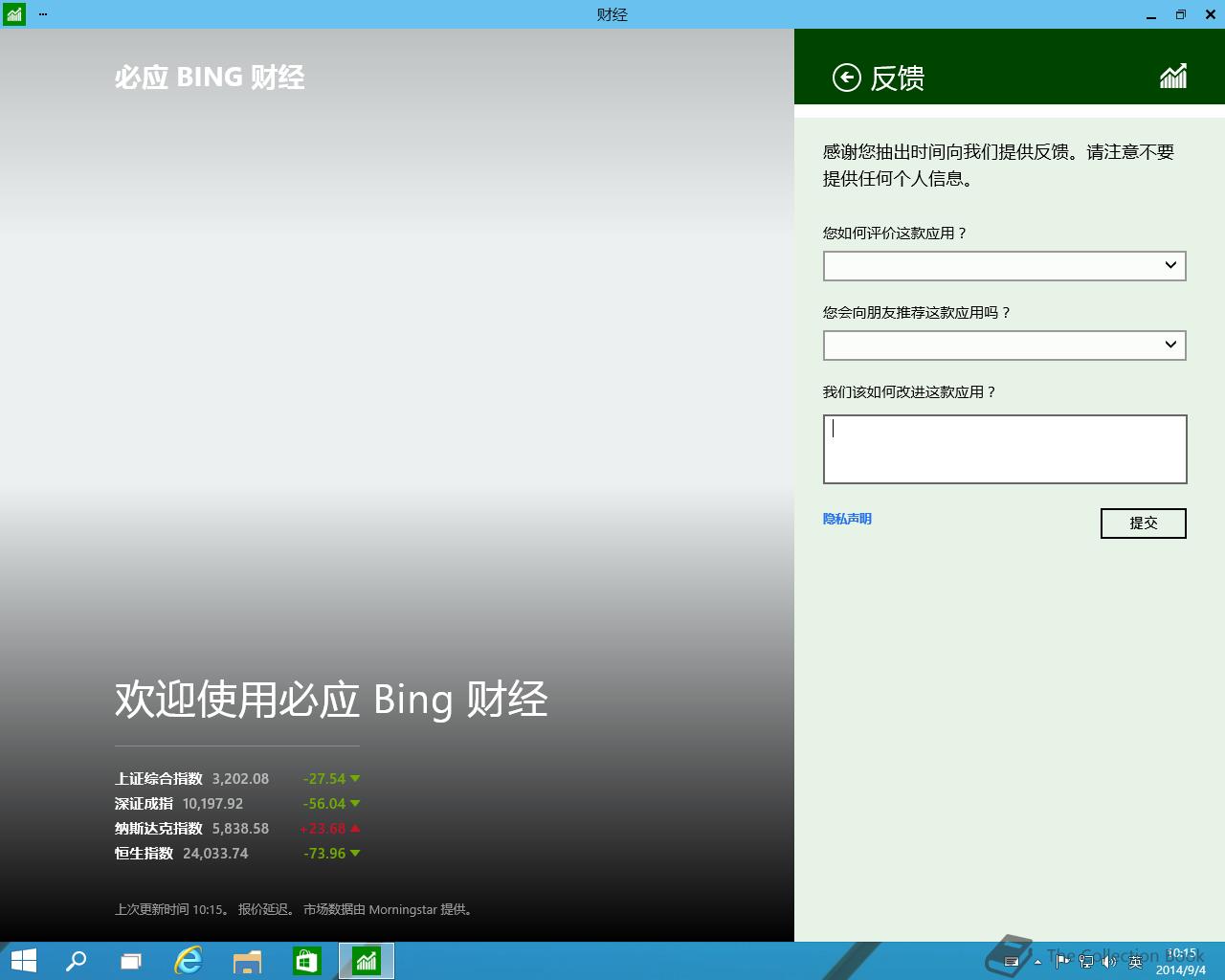Open the 隐私声明 privacy link
Image resolution: width=1225 pixels, height=980 pixels.
pos(847,519)
